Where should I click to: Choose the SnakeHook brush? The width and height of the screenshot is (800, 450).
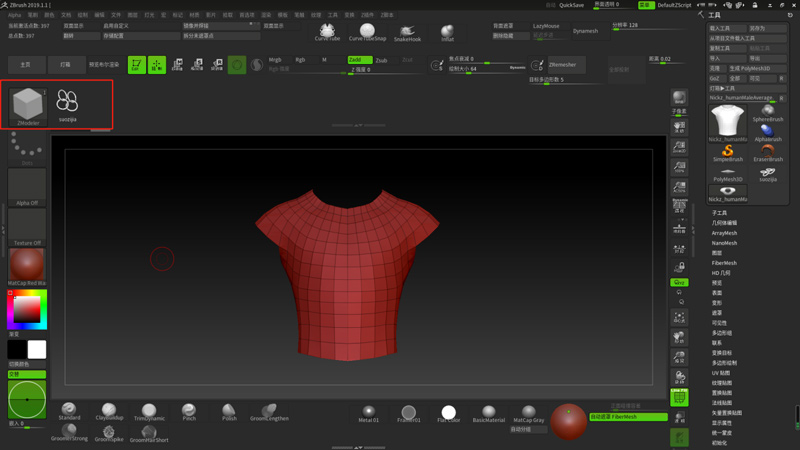pos(407,32)
